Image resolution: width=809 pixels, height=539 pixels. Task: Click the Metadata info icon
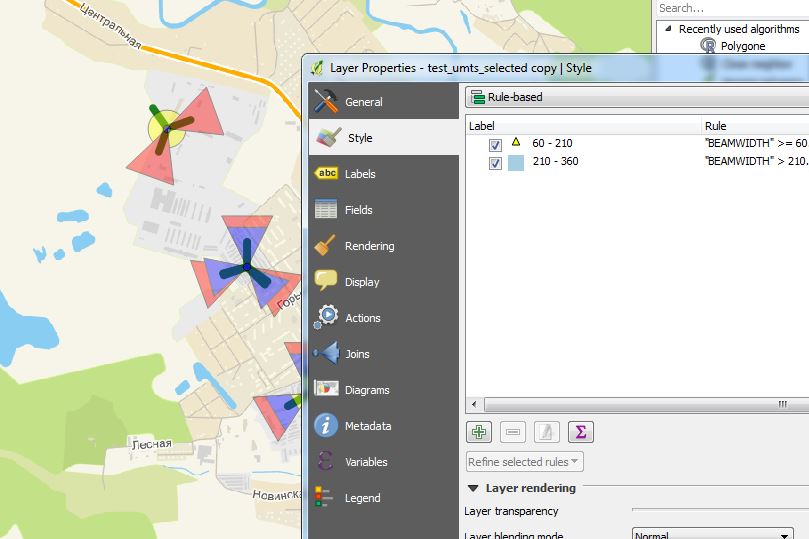pyautogui.click(x=326, y=426)
